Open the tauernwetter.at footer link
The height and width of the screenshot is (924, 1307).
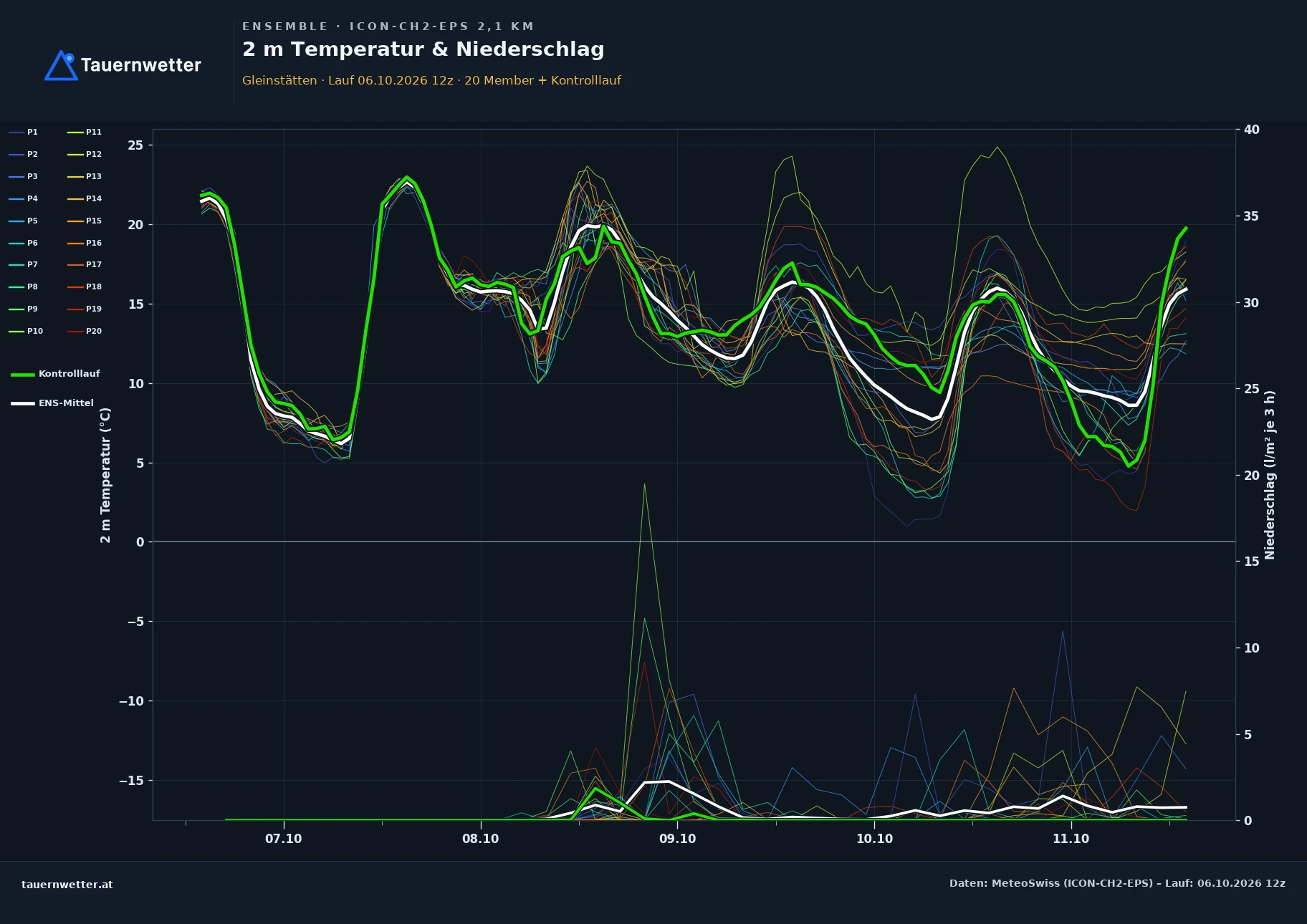point(67,885)
